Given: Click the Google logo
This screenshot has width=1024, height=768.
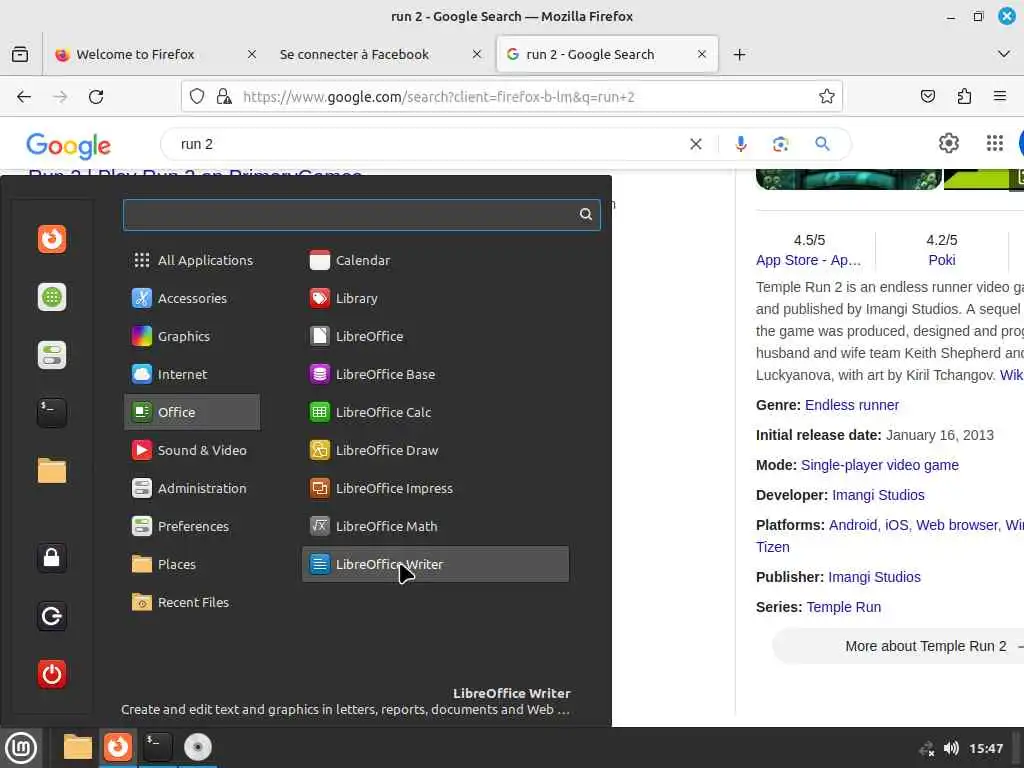Looking at the screenshot, I should (69, 146).
